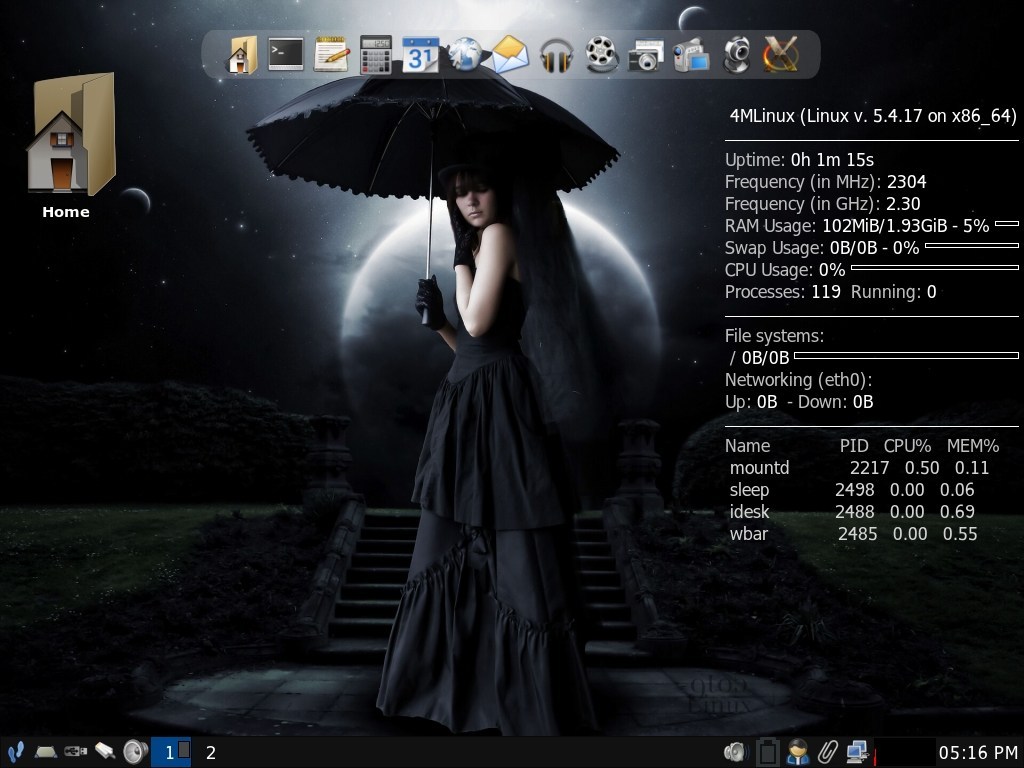This screenshot has height=768, width=1024.
Task: Click the Frequency (in MHz) 2304 line
Action: click(x=825, y=182)
